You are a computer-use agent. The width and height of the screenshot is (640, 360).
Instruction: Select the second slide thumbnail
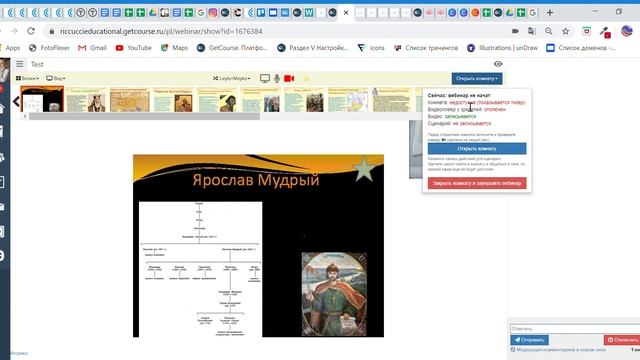coord(86,99)
